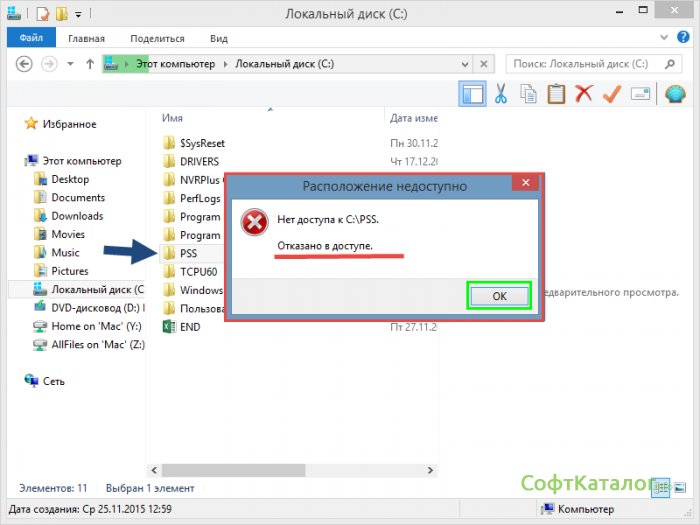Toggle the preview pane layout icon
The height and width of the screenshot is (525, 700).
click(x=472, y=94)
